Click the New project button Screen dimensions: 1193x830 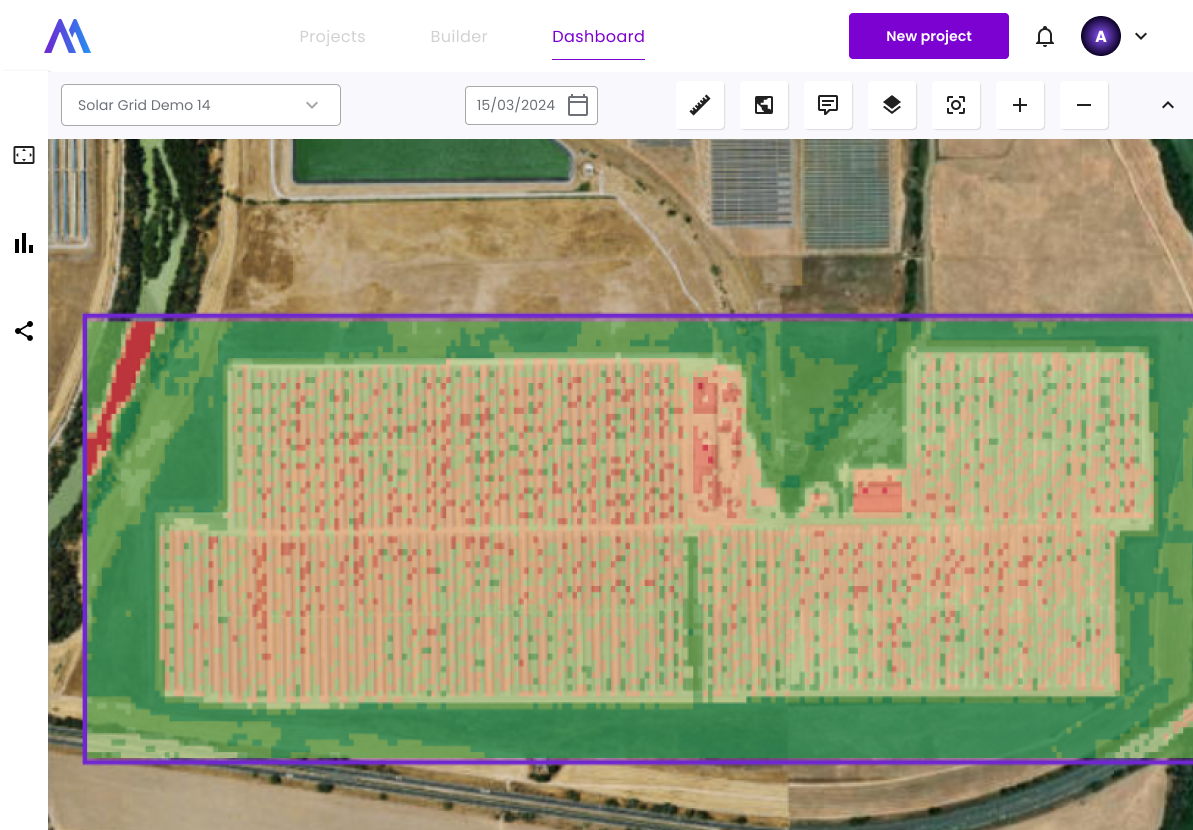(928, 37)
